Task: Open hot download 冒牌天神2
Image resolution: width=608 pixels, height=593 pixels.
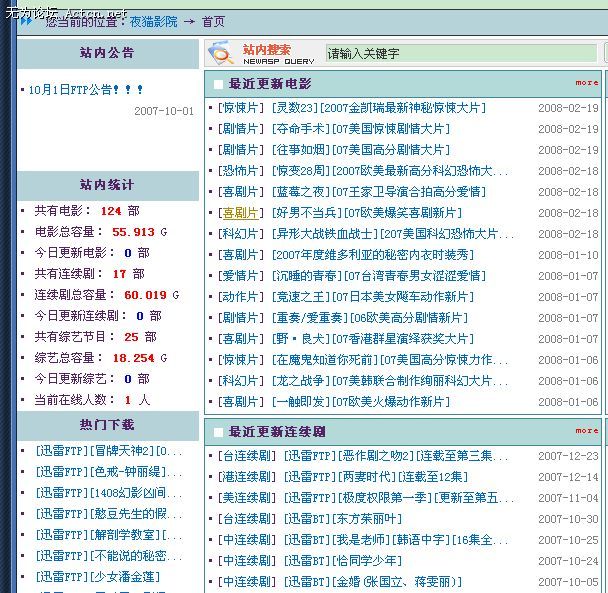Action: [x=109, y=451]
